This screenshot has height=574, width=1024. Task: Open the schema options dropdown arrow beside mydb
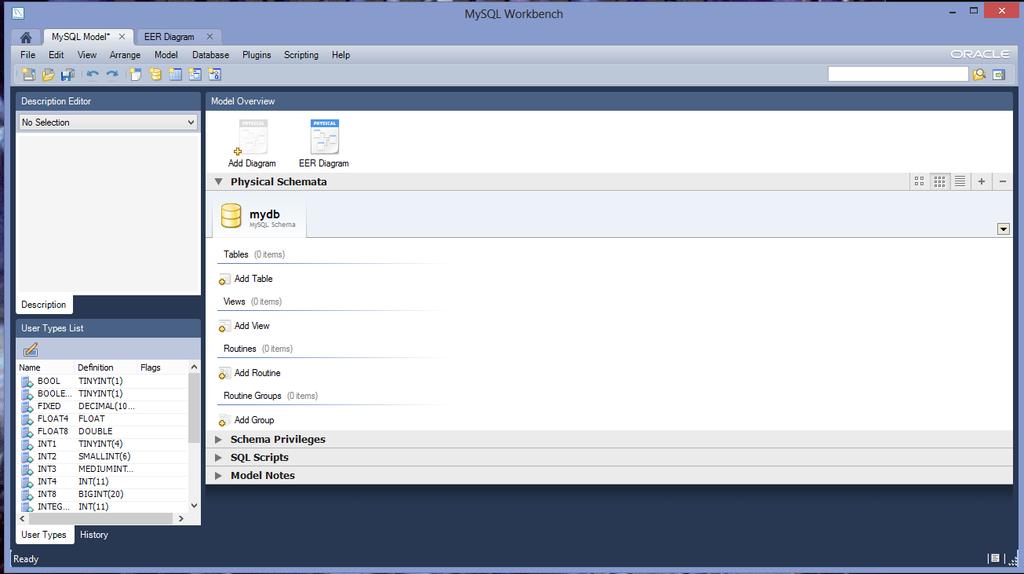(1003, 229)
